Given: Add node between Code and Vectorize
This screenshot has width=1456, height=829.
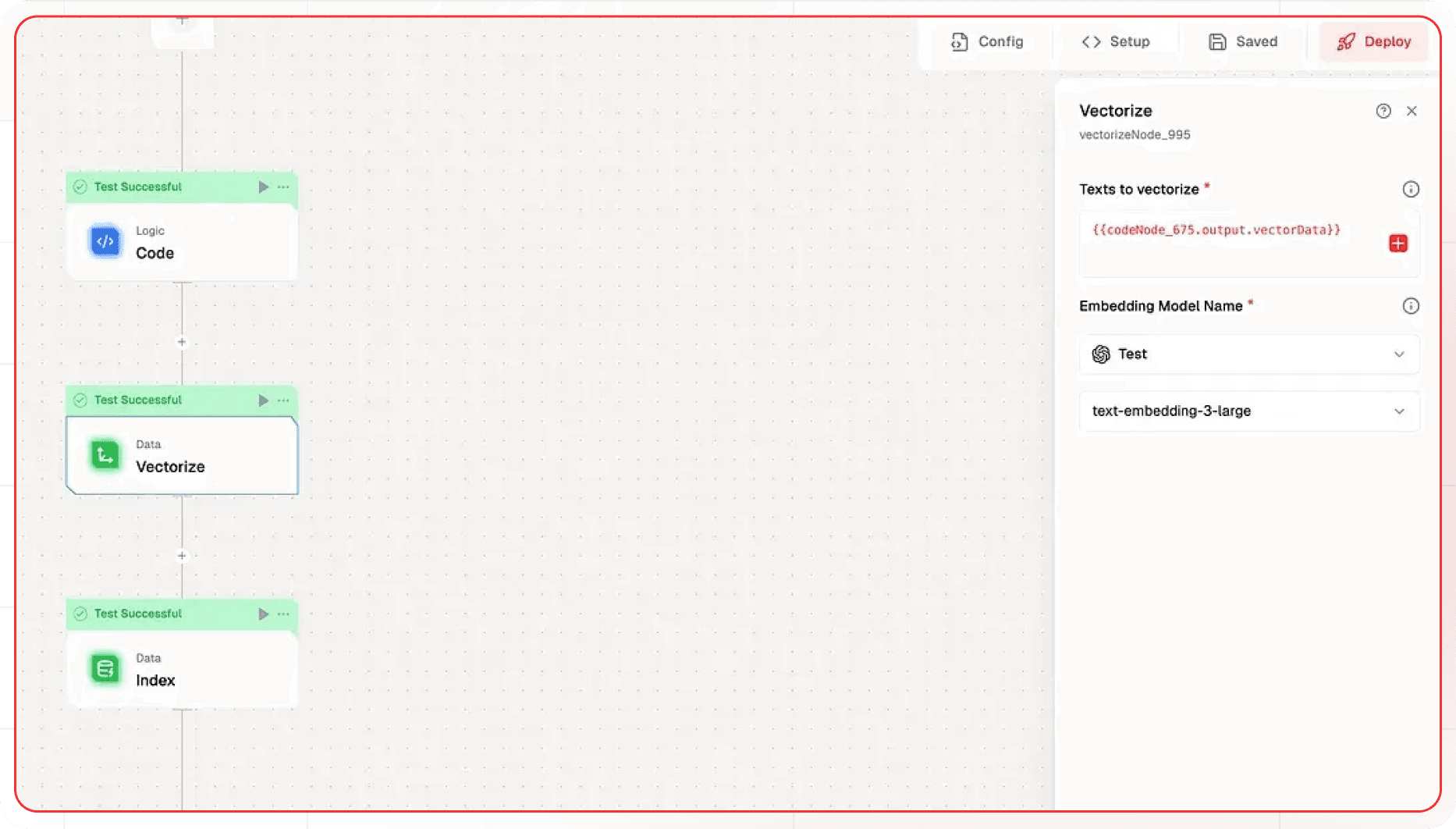Looking at the screenshot, I should 182,342.
